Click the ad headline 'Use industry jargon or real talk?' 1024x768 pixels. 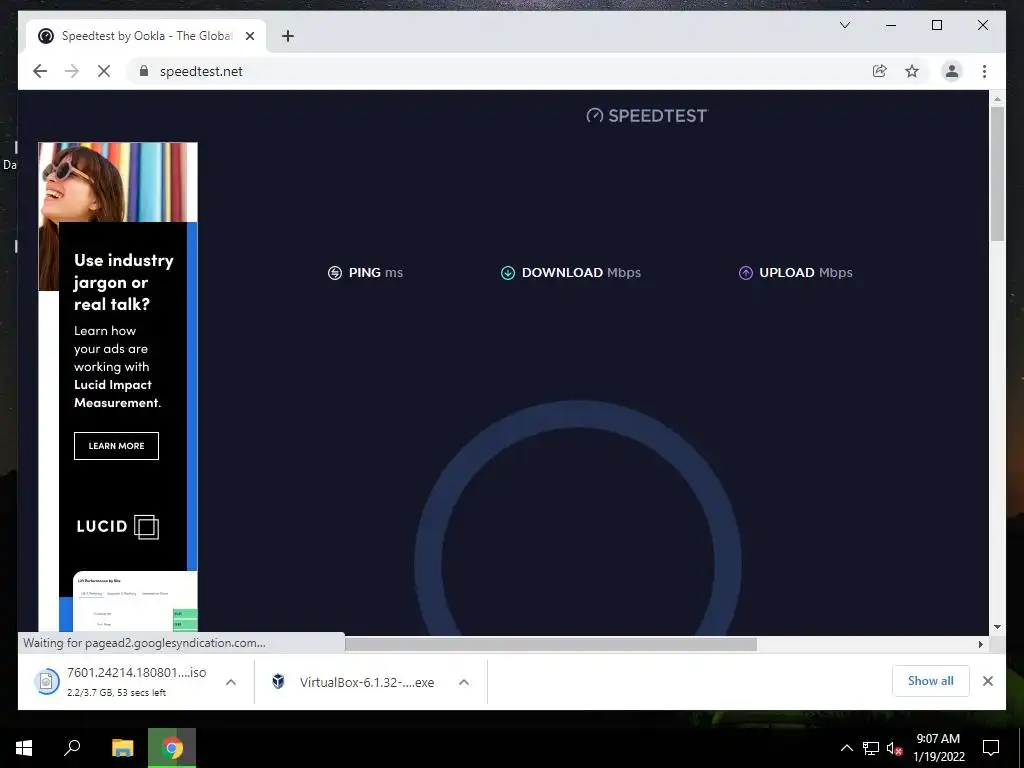click(123, 282)
